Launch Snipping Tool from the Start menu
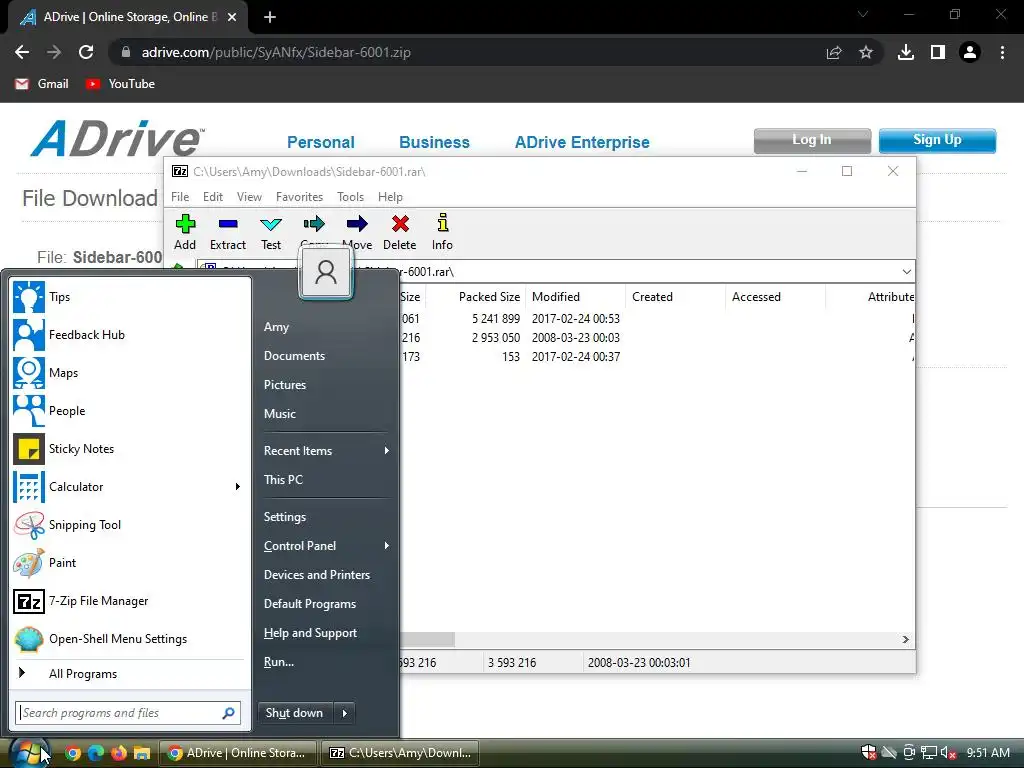Image resolution: width=1024 pixels, height=768 pixels. [129, 524]
